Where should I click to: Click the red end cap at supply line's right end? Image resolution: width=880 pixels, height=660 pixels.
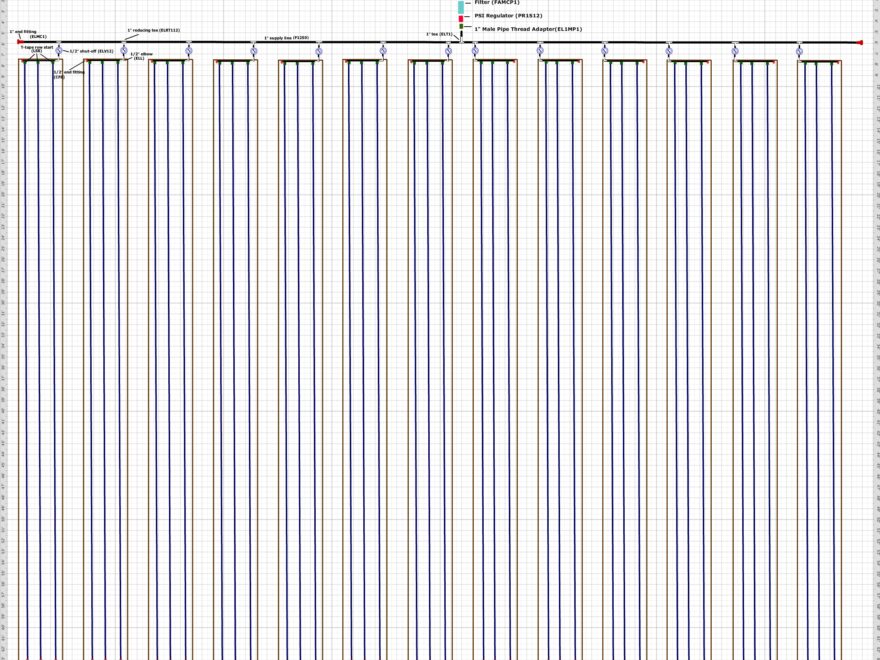click(860, 42)
